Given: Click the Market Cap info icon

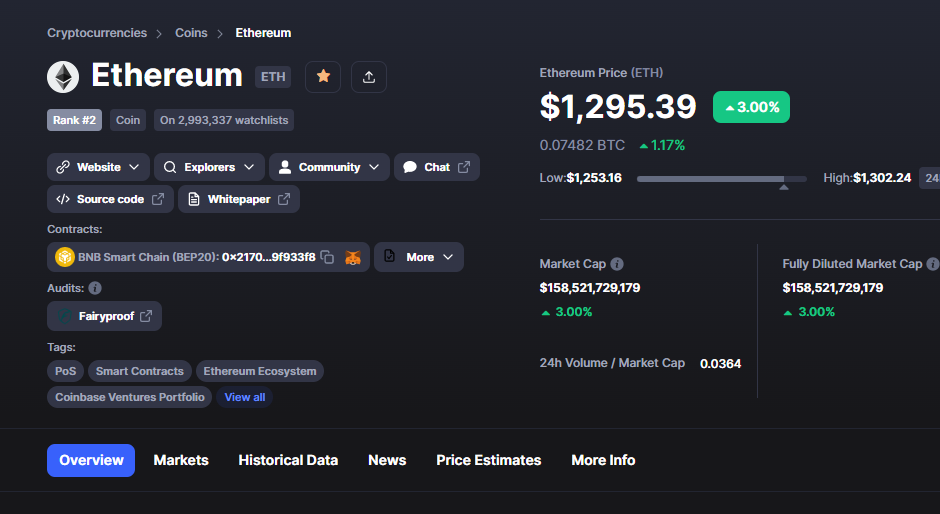Looking at the screenshot, I should click(x=617, y=264).
